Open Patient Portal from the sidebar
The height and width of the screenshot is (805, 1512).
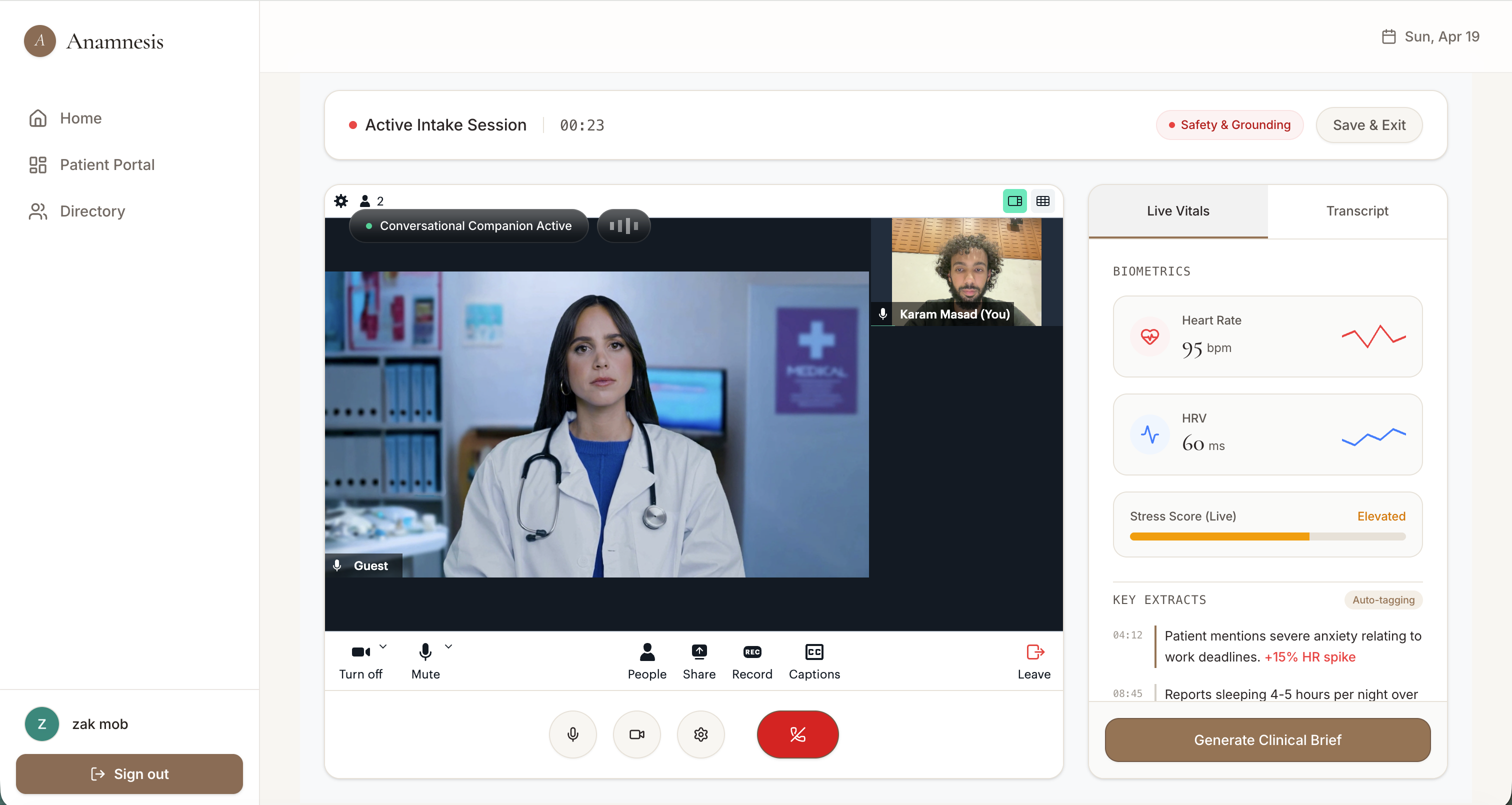point(107,164)
